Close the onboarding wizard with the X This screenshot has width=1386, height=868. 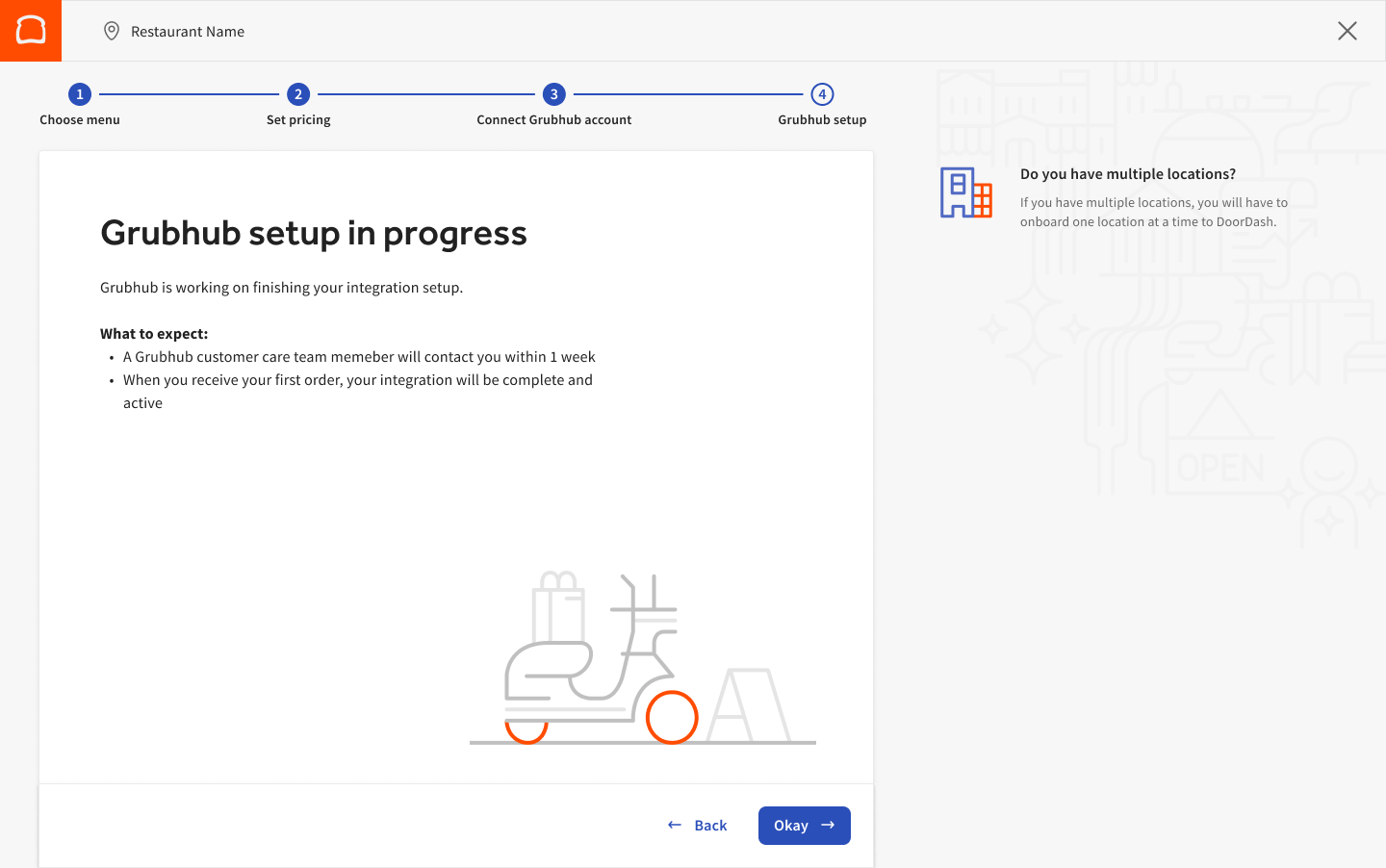[1347, 31]
